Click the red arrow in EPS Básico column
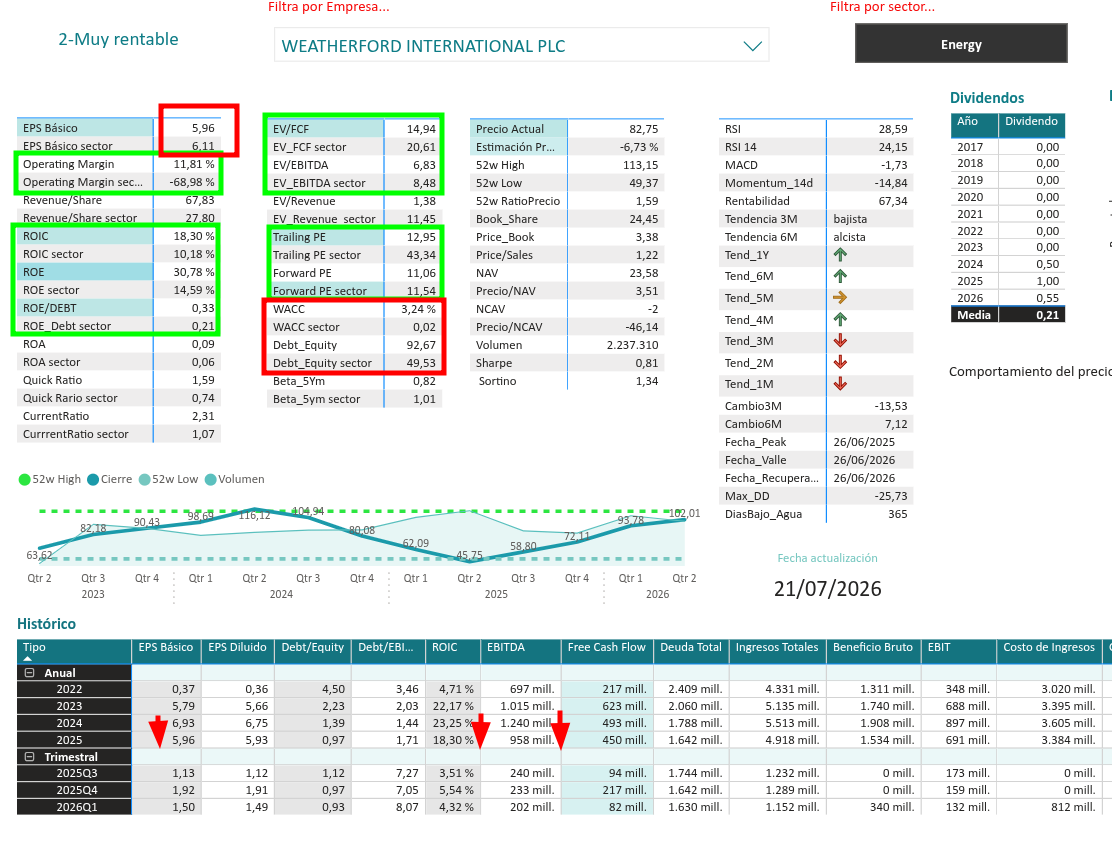 158,732
